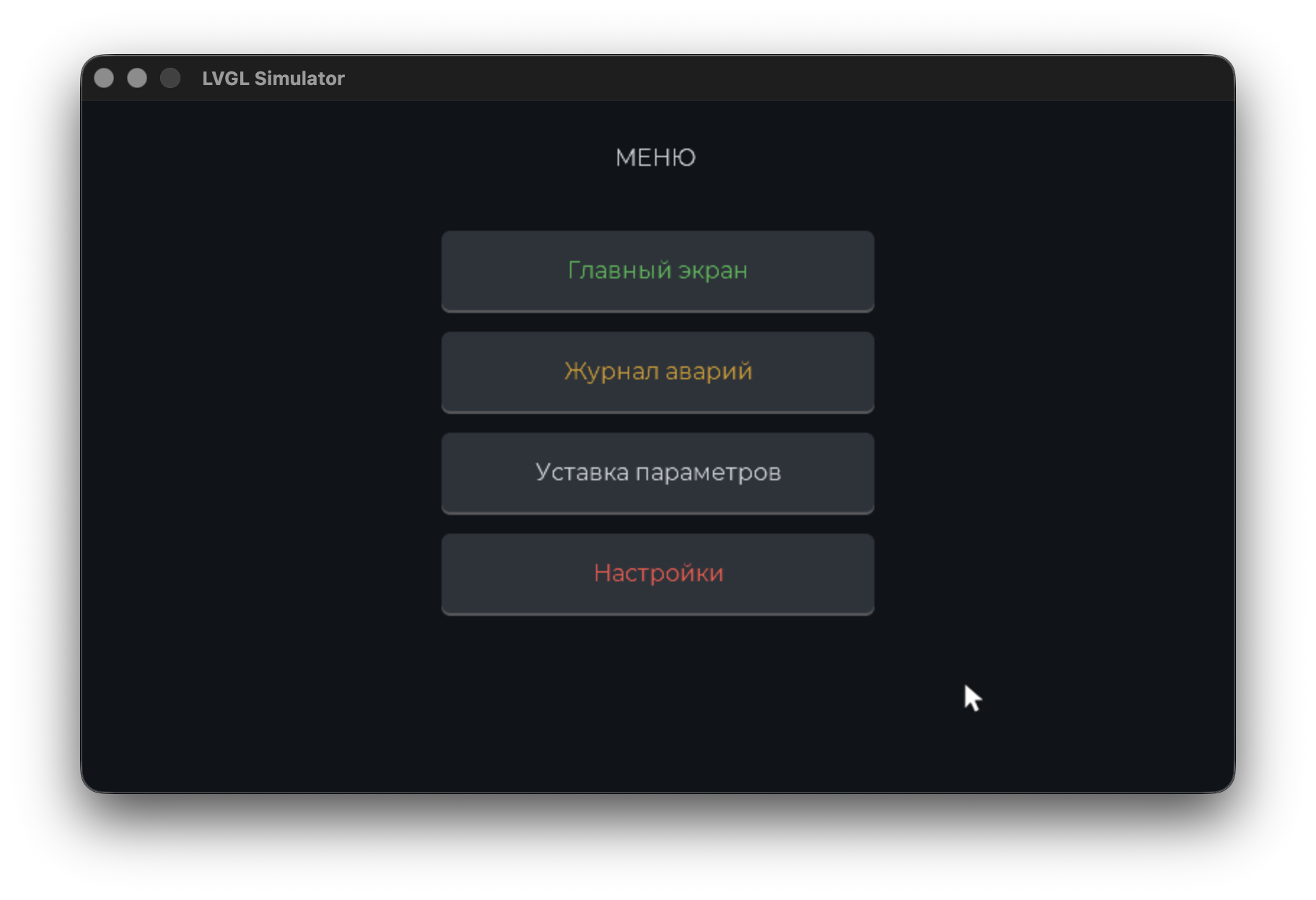Open the Журнал аварий log
The image size is (1316, 900).
point(657,371)
